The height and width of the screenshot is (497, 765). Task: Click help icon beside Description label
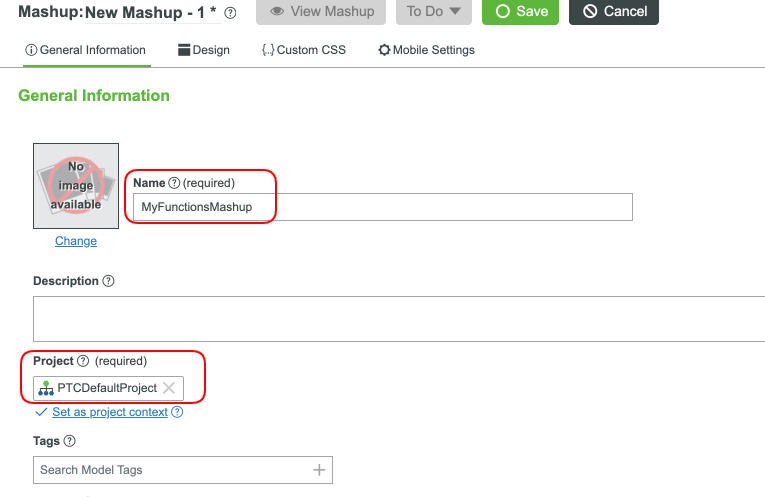click(109, 281)
